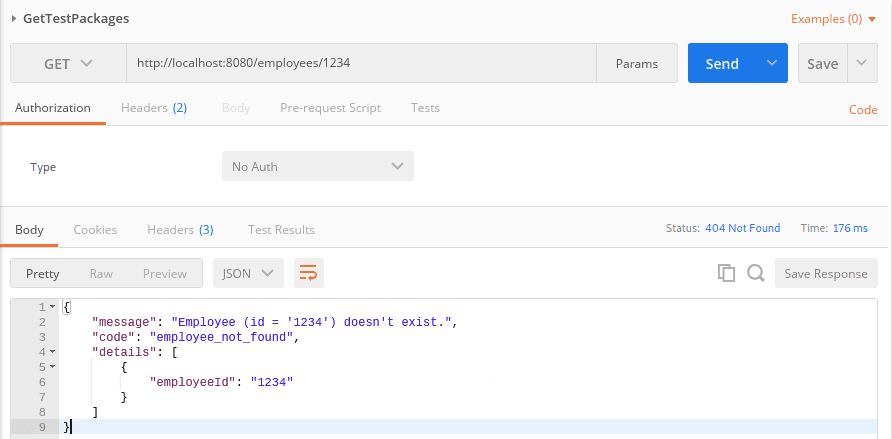This screenshot has width=892, height=439.
Task: Select the response Body tab
Action: pyautogui.click(x=29, y=230)
